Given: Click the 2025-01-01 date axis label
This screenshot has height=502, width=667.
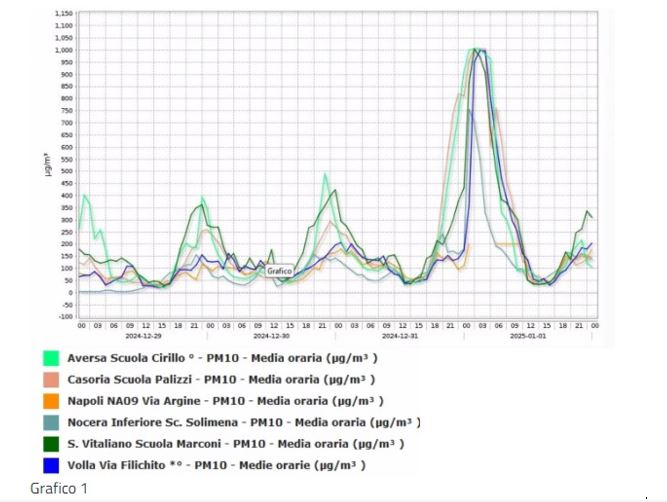Looking at the screenshot, I should tap(528, 336).
